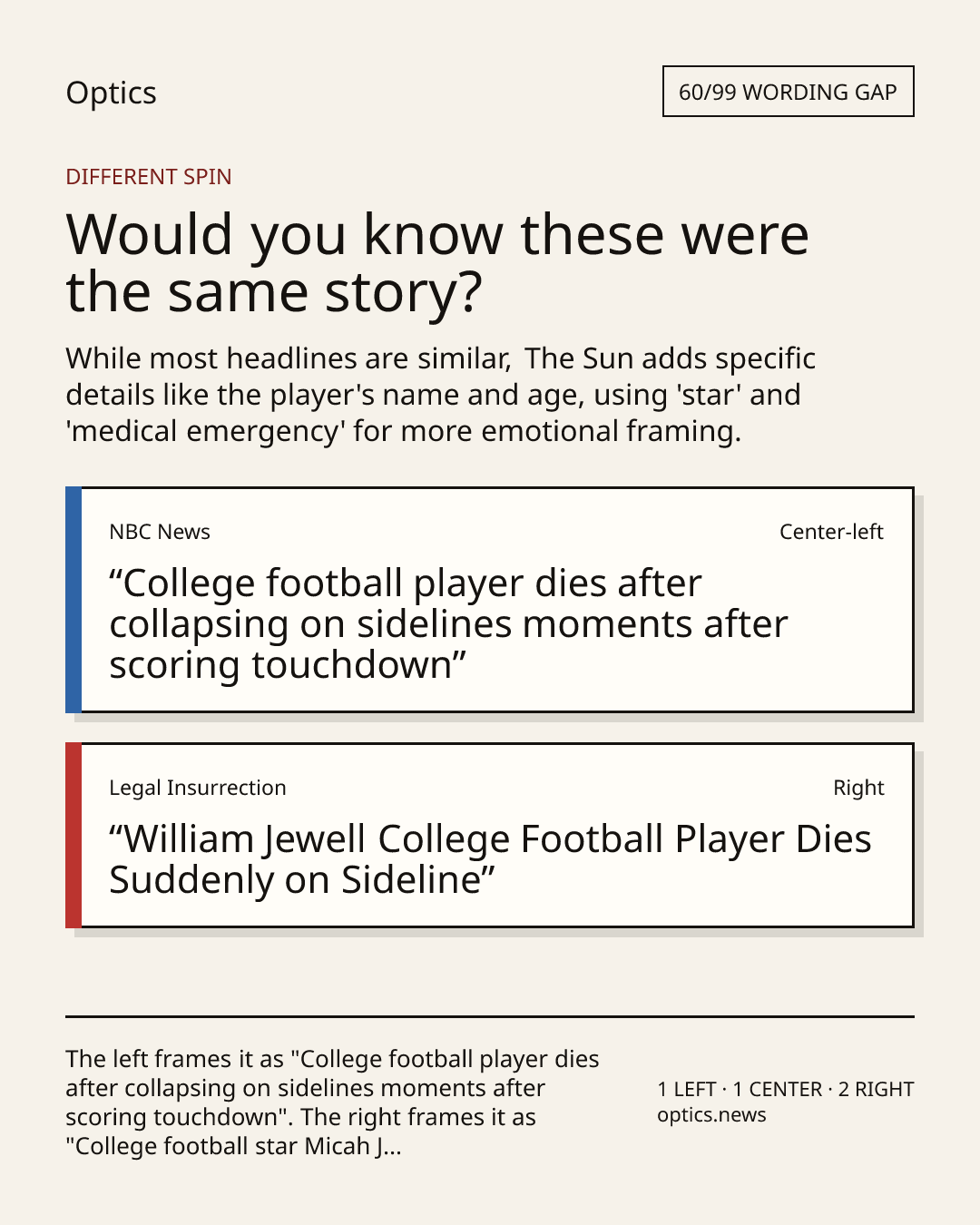Click the Center-left bias label
Viewport: 980px width, 1225px height.
[831, 532]
